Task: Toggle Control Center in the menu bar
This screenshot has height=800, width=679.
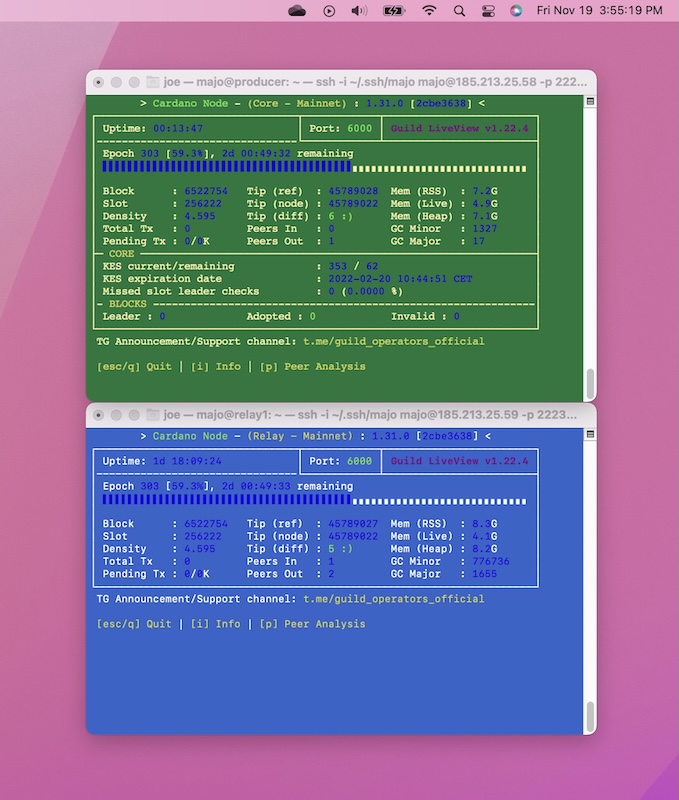Action: tap(488, 11)
